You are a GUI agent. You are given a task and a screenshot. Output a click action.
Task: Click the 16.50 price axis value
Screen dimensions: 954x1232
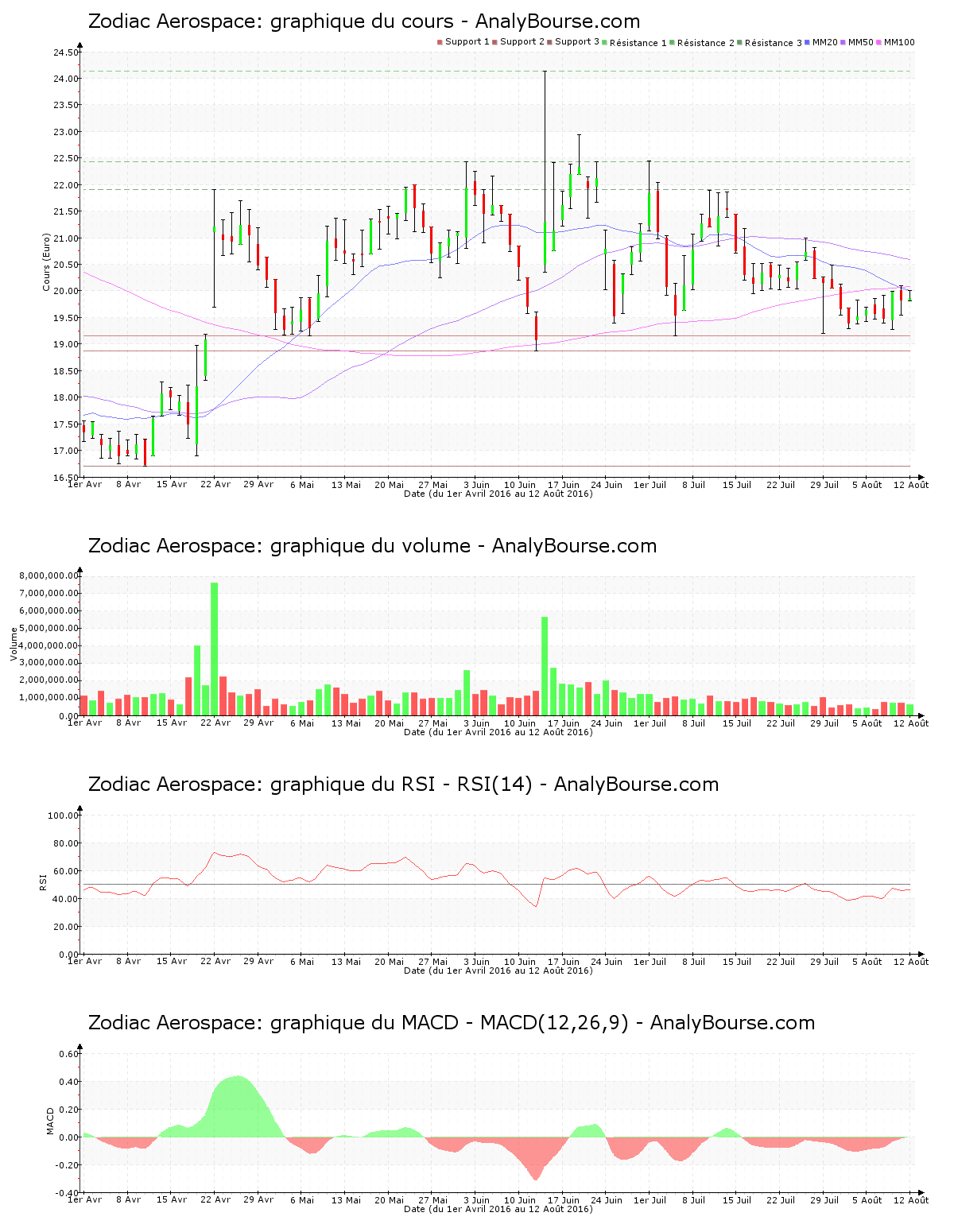click(x=66, y=478)
